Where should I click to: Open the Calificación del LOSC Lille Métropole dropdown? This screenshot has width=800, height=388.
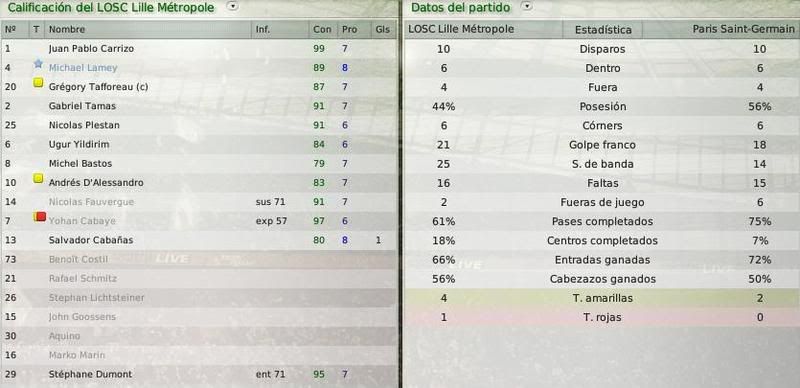(233, 7)
